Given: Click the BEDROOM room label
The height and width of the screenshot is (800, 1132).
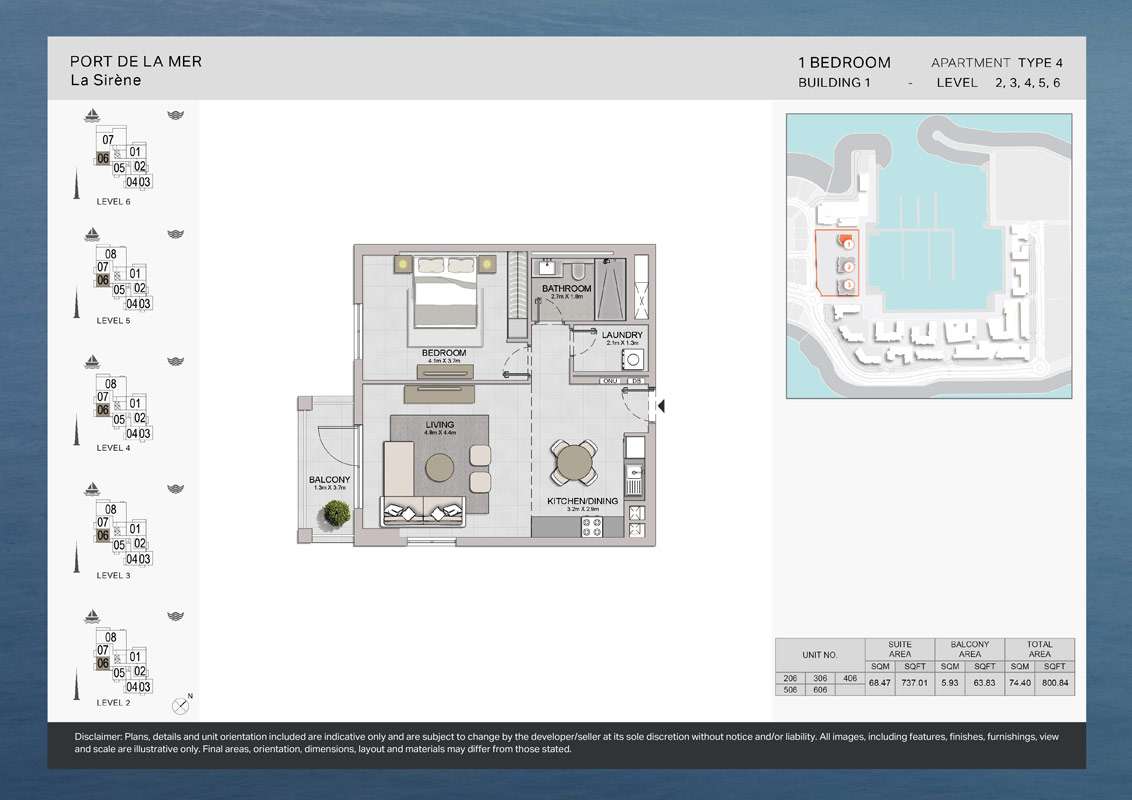Looking at the screenshot, I should click(443, 353).
